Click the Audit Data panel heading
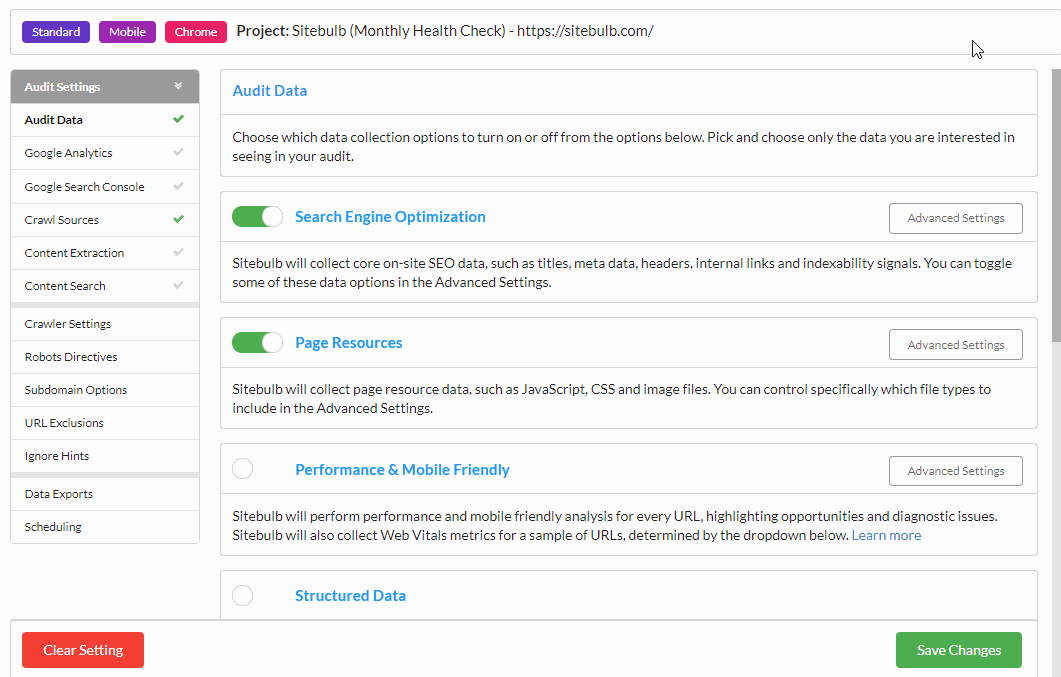This screenshot has width=1061, height=677. (x=269, y=91)
